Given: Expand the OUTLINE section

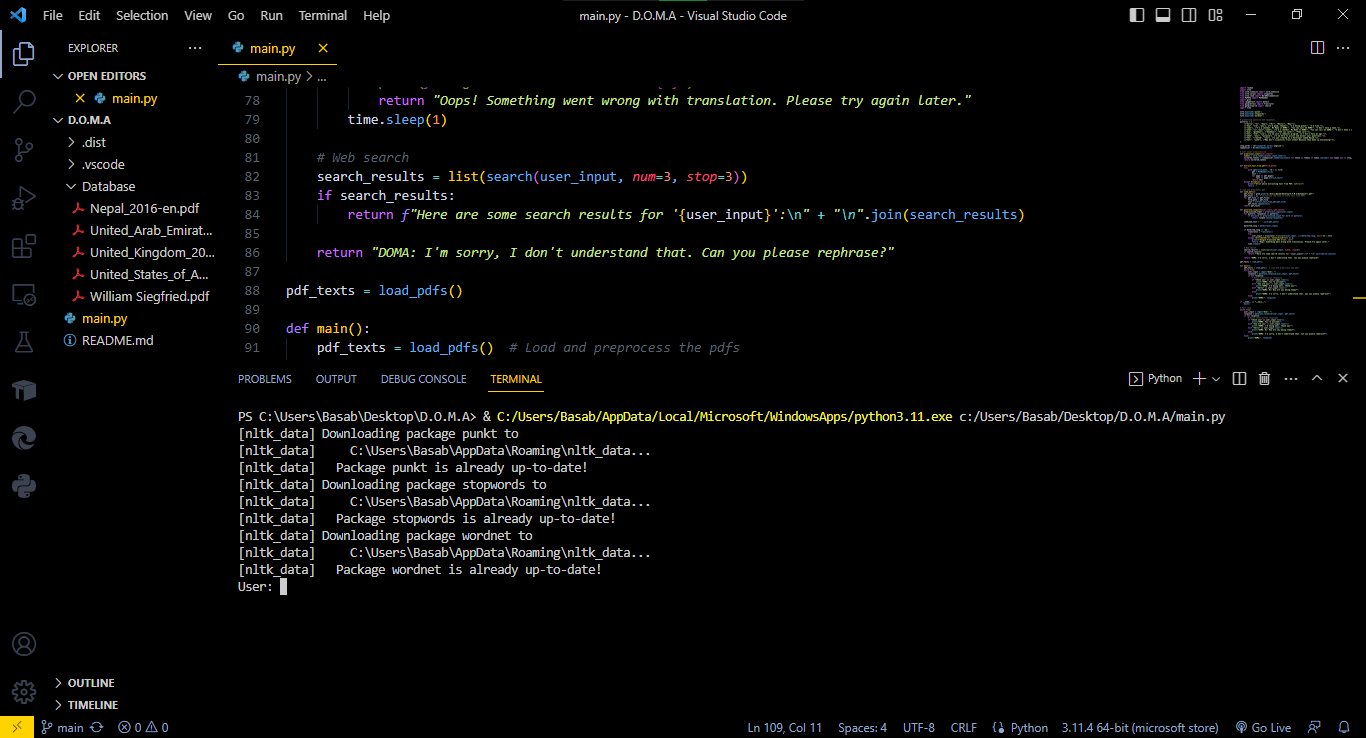Looking at the screenshot, I should coord(91,683).
